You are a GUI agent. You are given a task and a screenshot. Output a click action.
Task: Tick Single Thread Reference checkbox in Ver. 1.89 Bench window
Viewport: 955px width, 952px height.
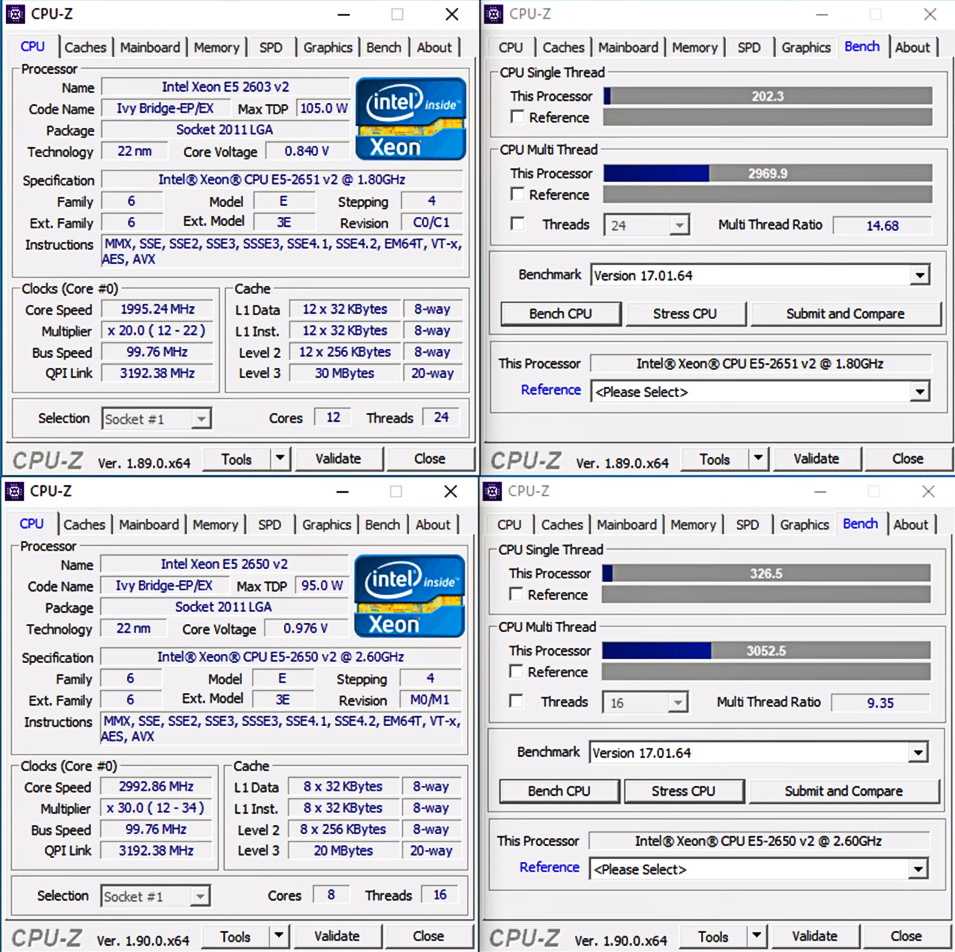pyautogui.click(x=517, y=116)
